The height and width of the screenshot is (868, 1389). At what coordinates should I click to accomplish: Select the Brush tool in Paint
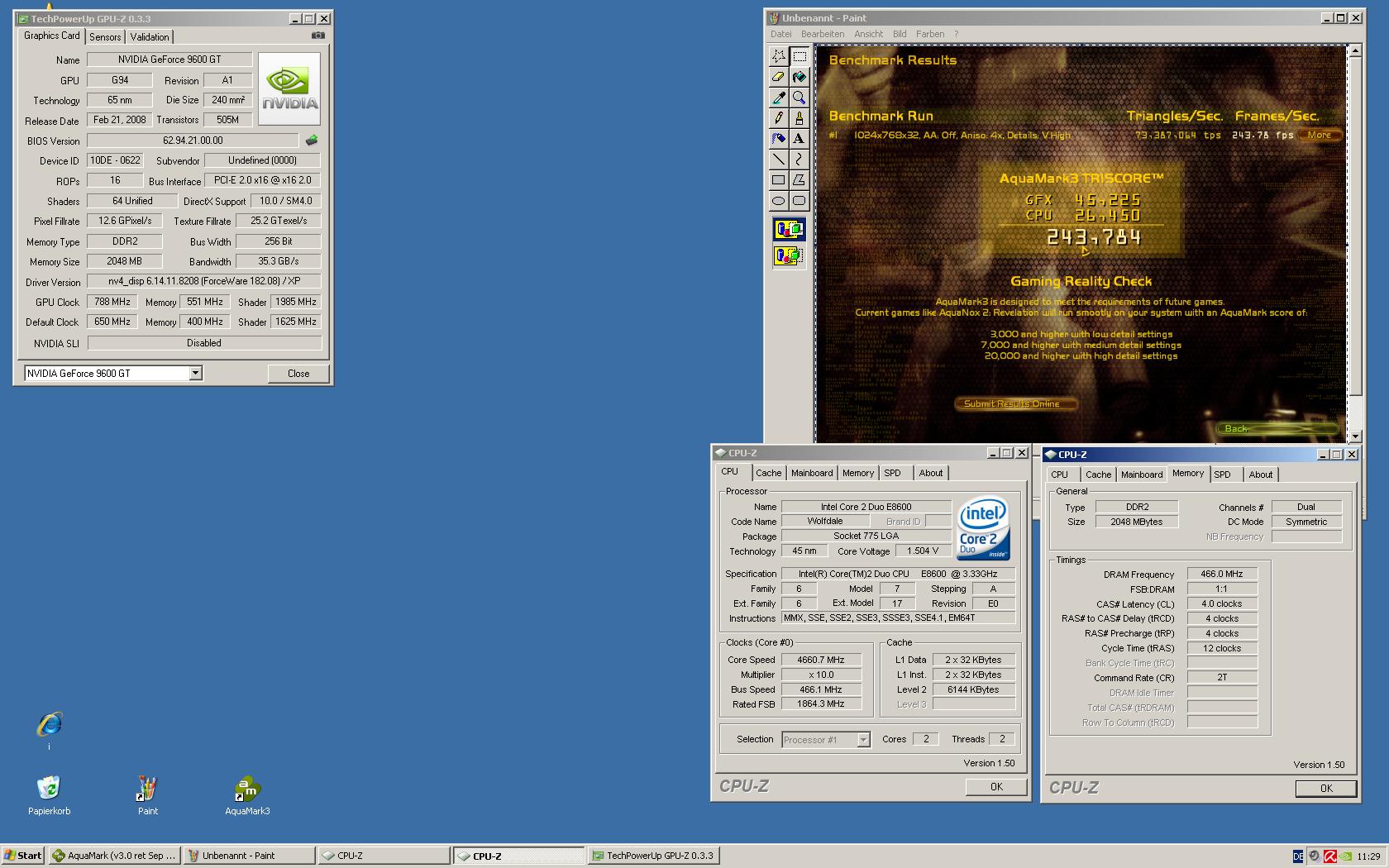click(800, 118)
